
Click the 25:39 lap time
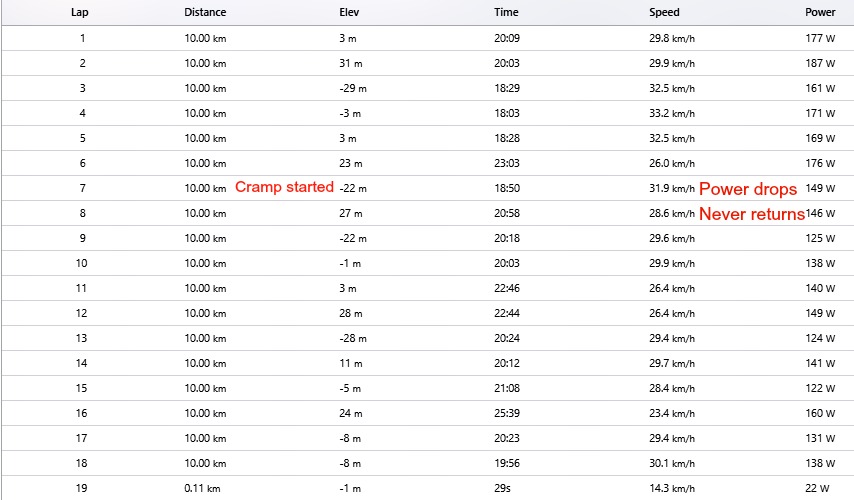point(508,413)
